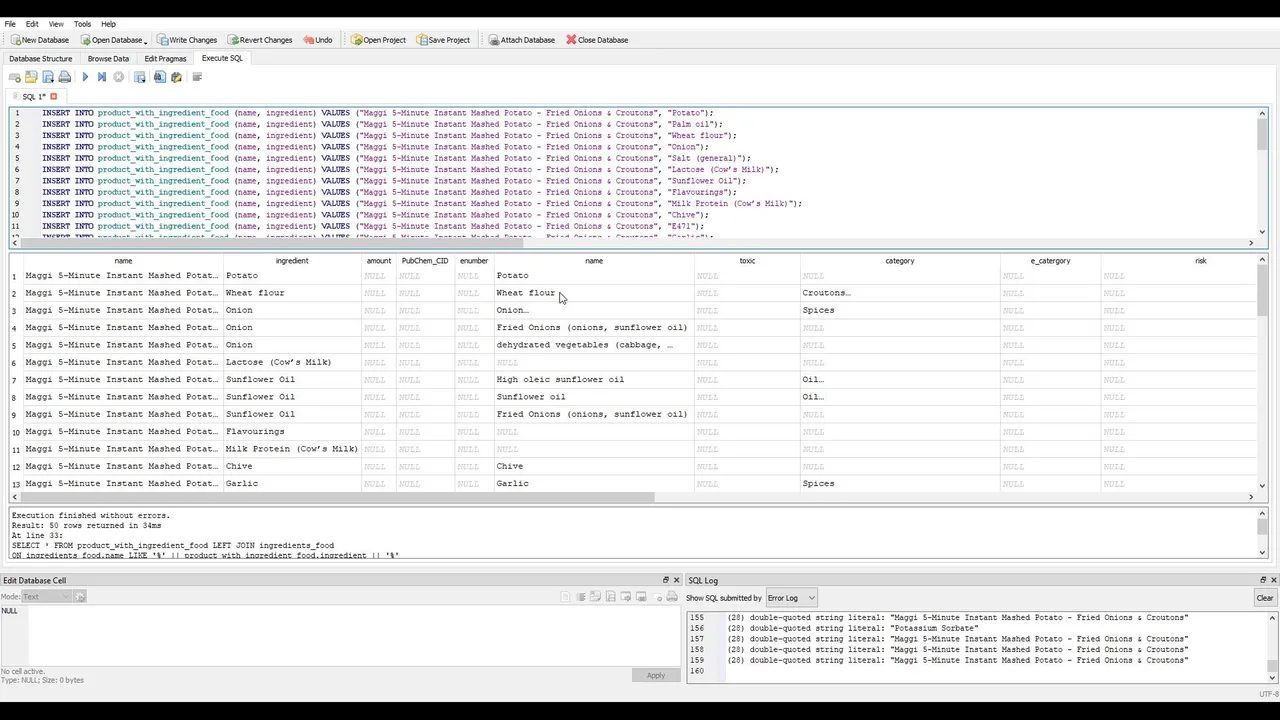
Task: Click Close Database toolbar button
Action: pyautogui.click(x=598, y=40)
